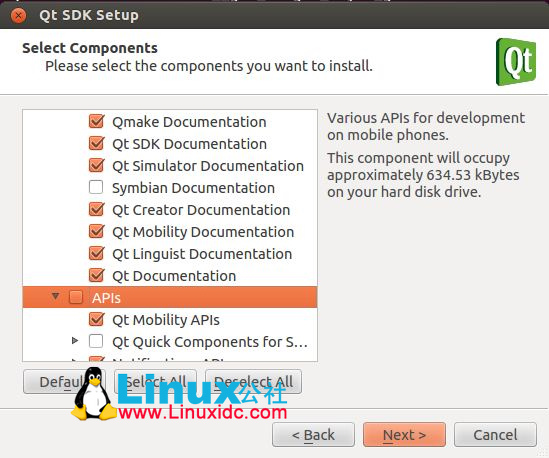
Task: Click the Next > button
Action: click(404, 435)
